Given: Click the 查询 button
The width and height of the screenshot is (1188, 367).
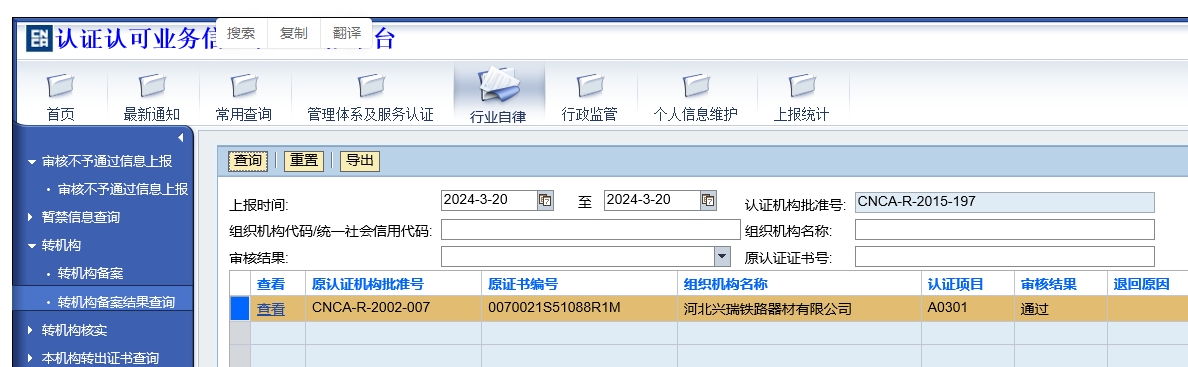Looking at the screenshot, I should pyautogui.click(x=248, y=161).
